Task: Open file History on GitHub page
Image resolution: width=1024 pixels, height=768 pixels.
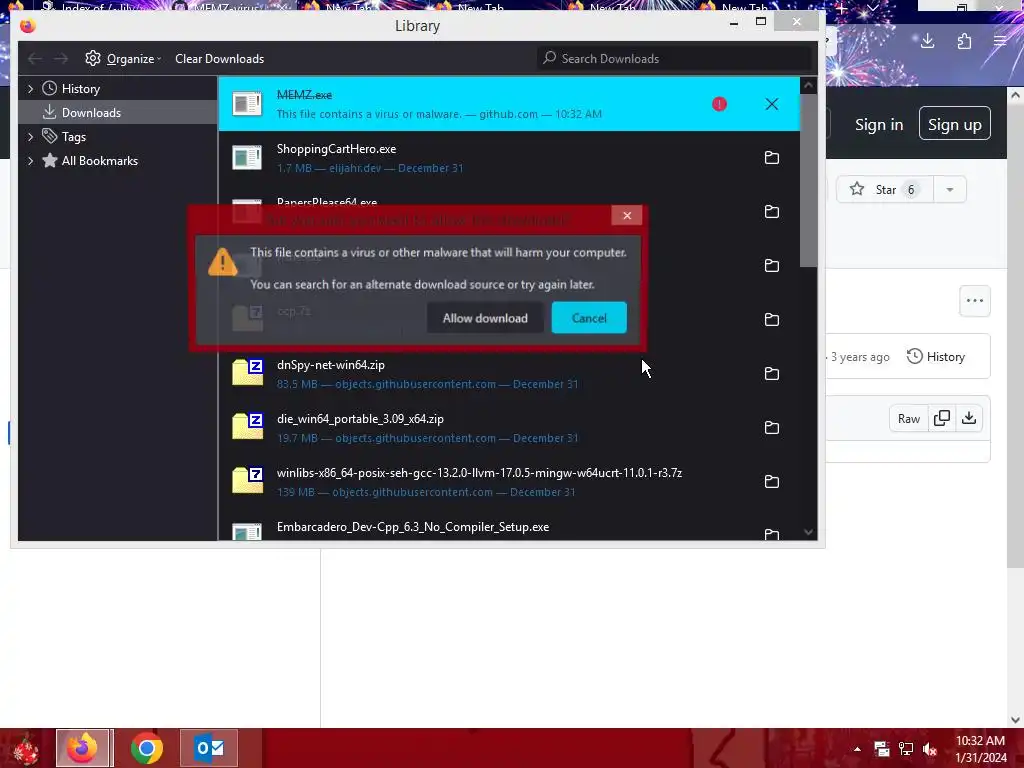Action: click(935, 357)
